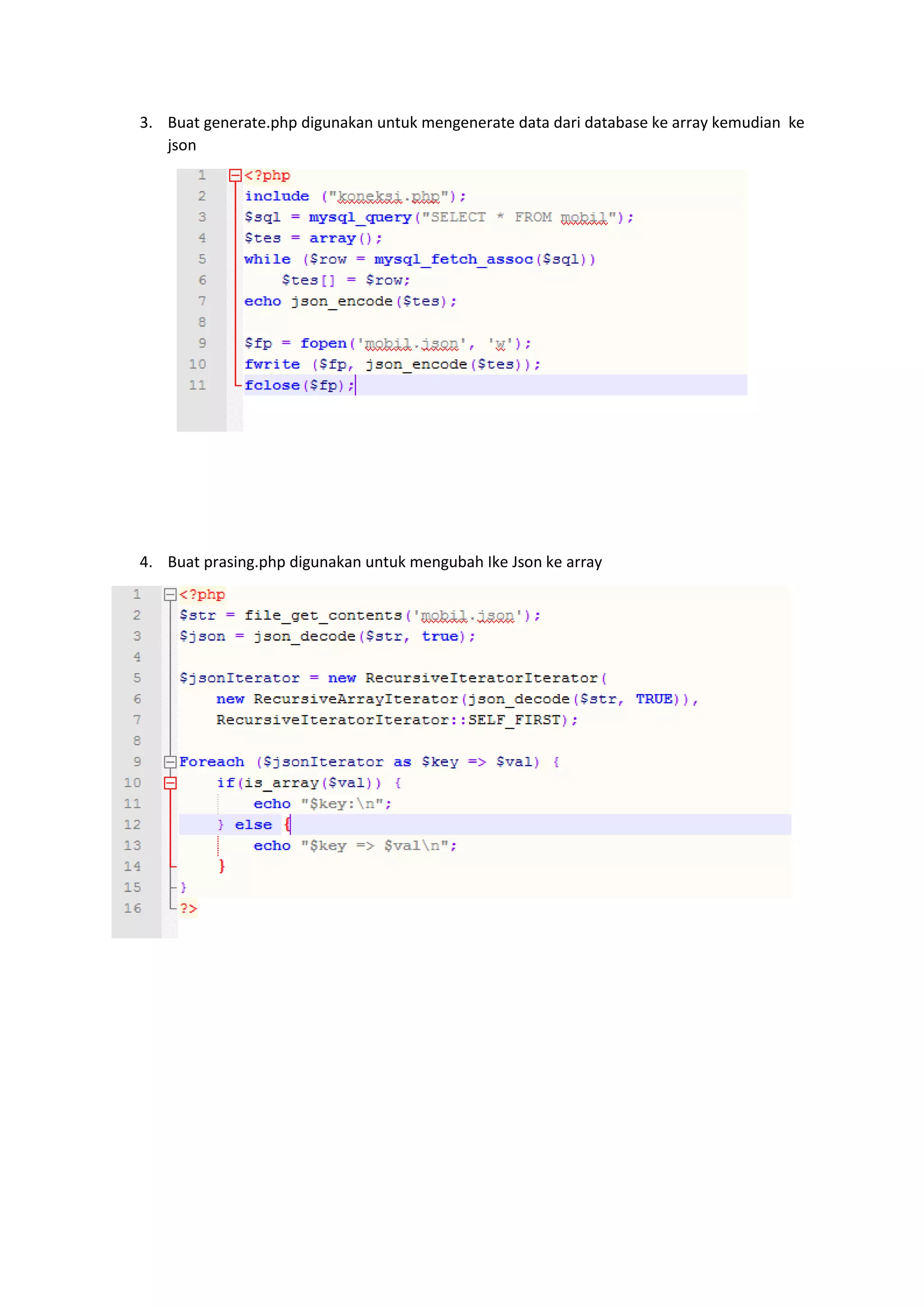Click the highlighted } else { line
Image resolution: width=924 pixels, height=1307 pixels.
click(x=485, y=825)
